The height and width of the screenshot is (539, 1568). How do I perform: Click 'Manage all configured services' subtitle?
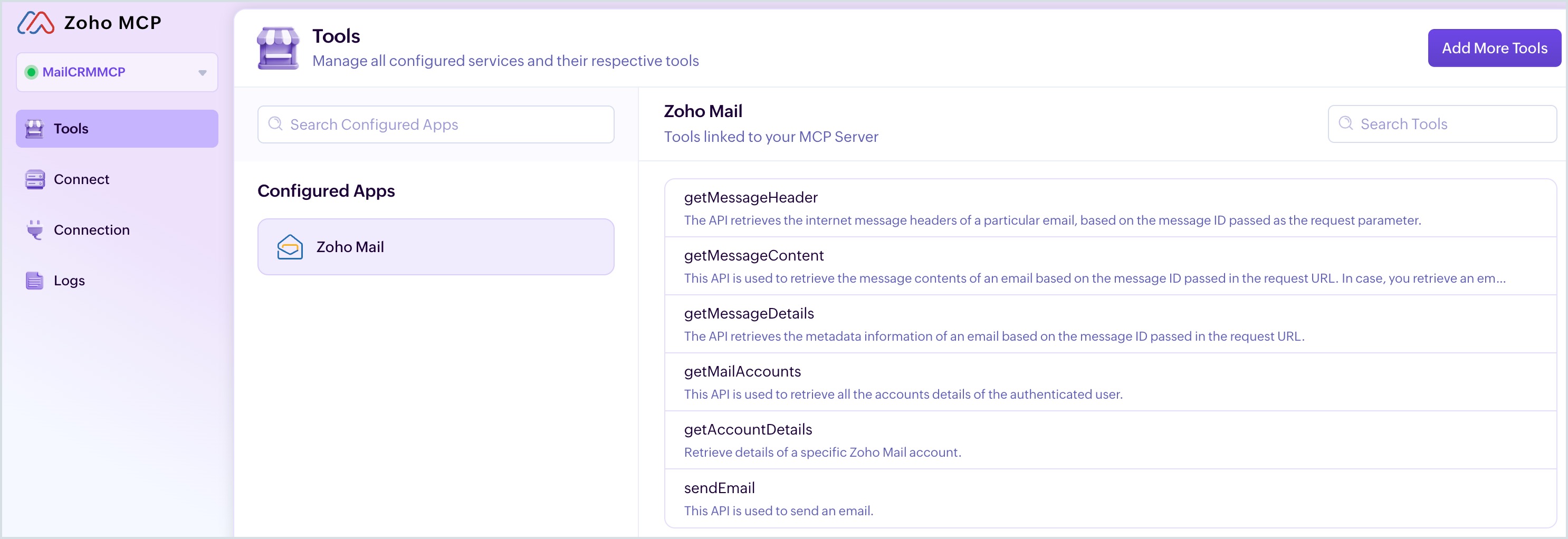[505, 61]
